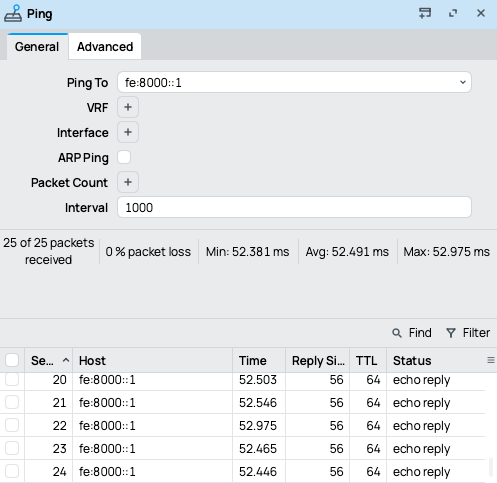Screen dimensions: 497x483
Task: Click time value 52.465 in the table
Action: tap(258, 449)
